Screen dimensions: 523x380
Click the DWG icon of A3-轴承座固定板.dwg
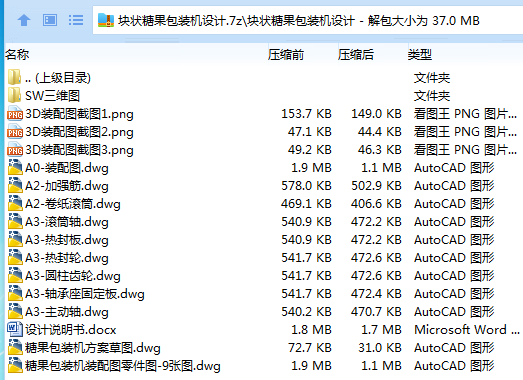pos(15,293)
